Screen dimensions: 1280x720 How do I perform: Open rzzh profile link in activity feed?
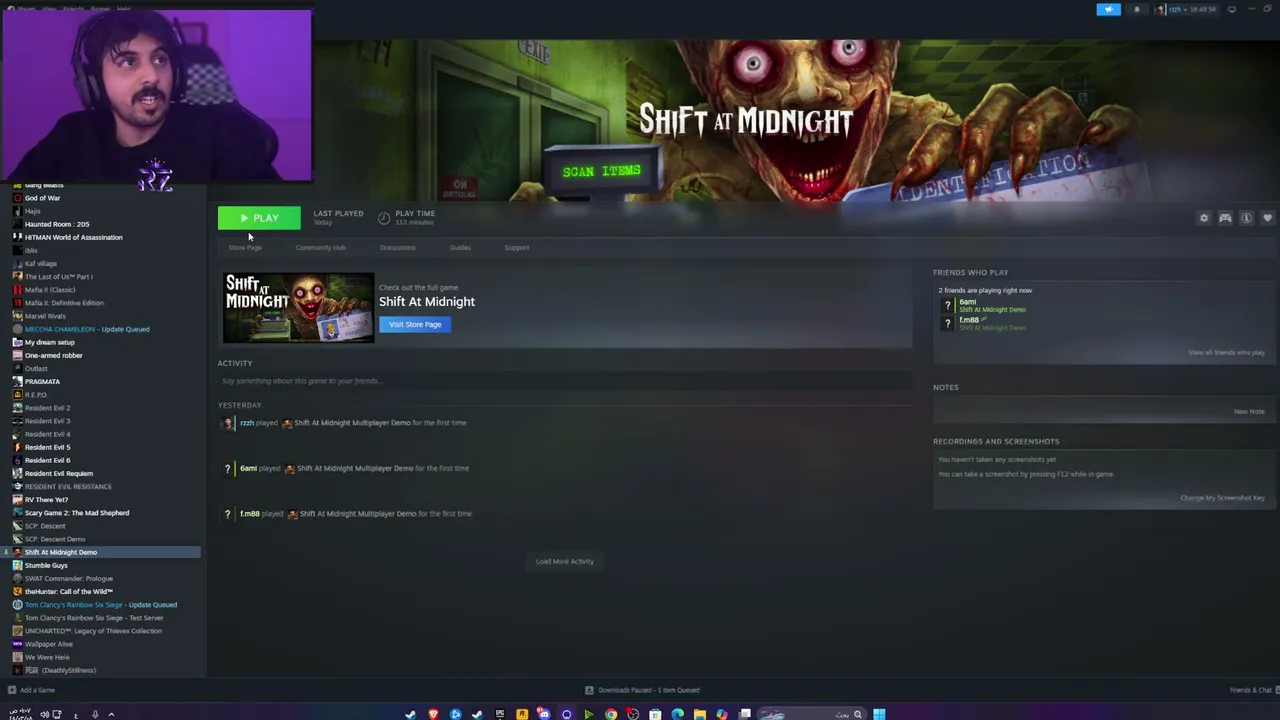tap(247, 423)
